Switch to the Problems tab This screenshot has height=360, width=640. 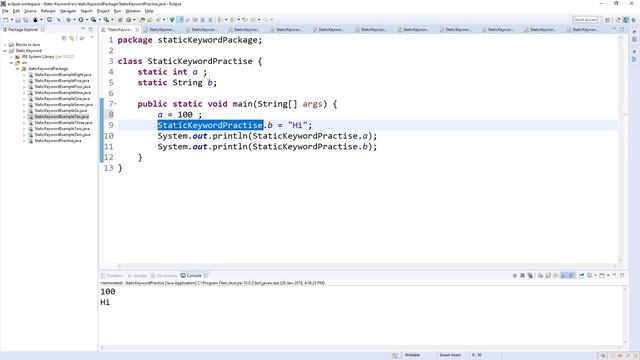coord(112,276)
